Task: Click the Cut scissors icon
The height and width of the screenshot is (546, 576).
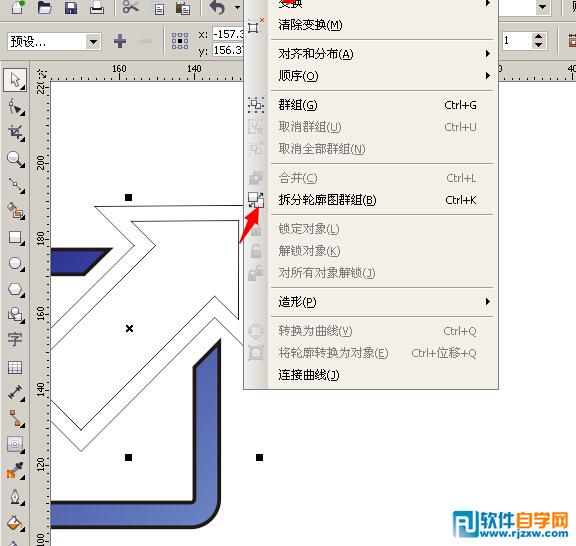Action: (x=130, y=7)
